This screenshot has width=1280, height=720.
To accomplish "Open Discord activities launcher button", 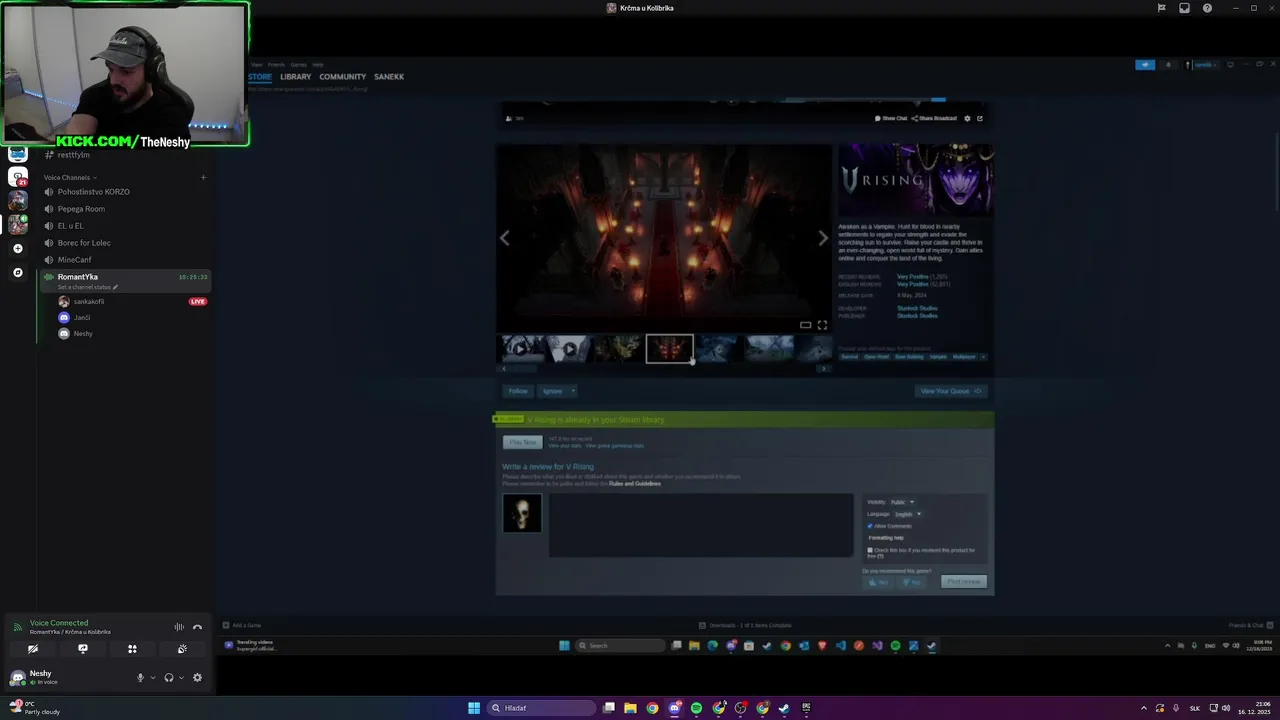I will 132,649.
